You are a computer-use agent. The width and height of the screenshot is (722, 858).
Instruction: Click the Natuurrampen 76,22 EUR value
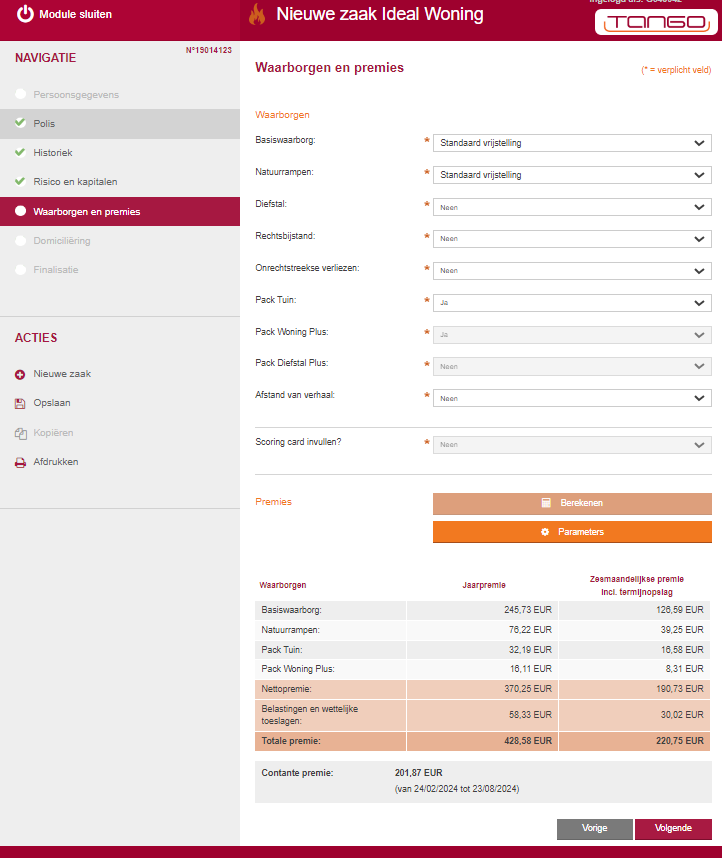[530, 630]
